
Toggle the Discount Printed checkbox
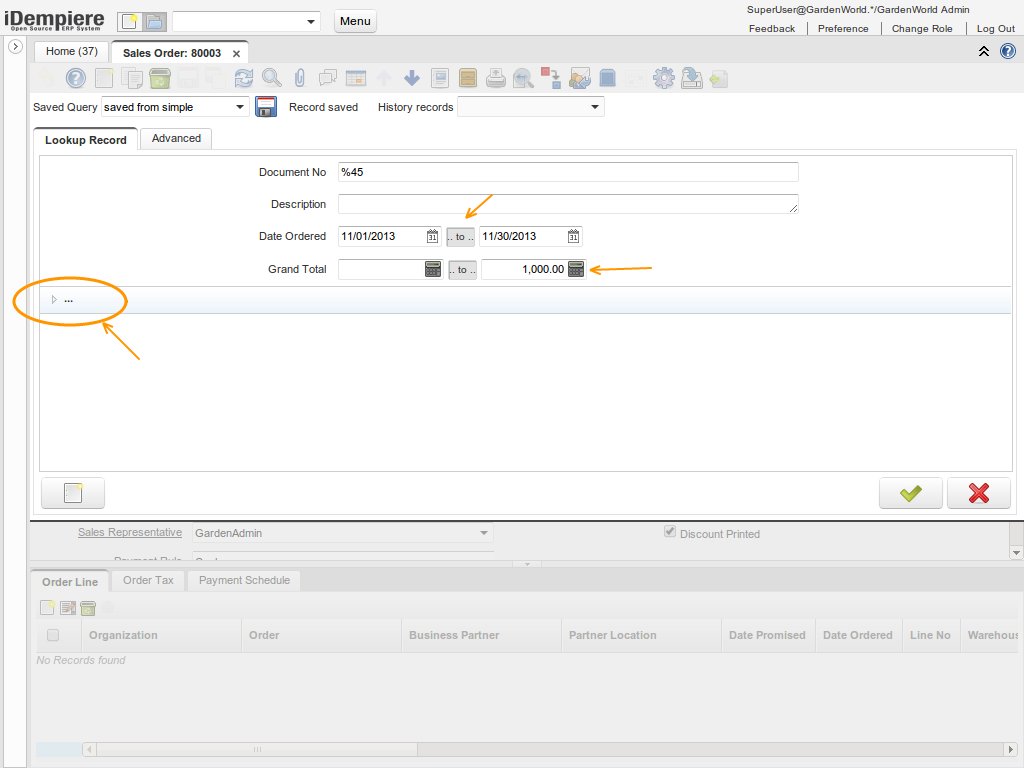pyautogui.click(x=670, y=533)
